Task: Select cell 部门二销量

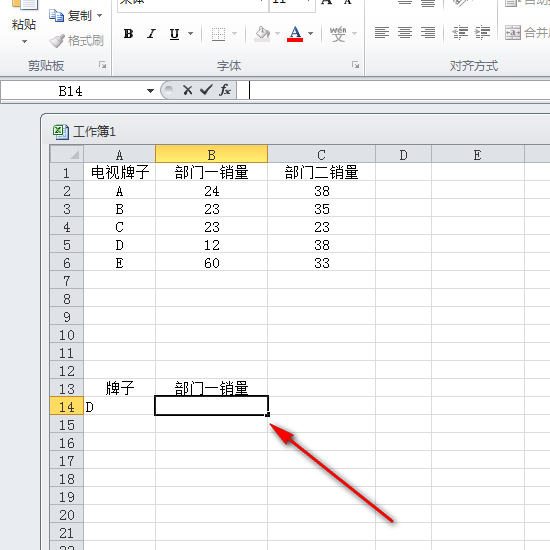Action: [x=321, y=173]
